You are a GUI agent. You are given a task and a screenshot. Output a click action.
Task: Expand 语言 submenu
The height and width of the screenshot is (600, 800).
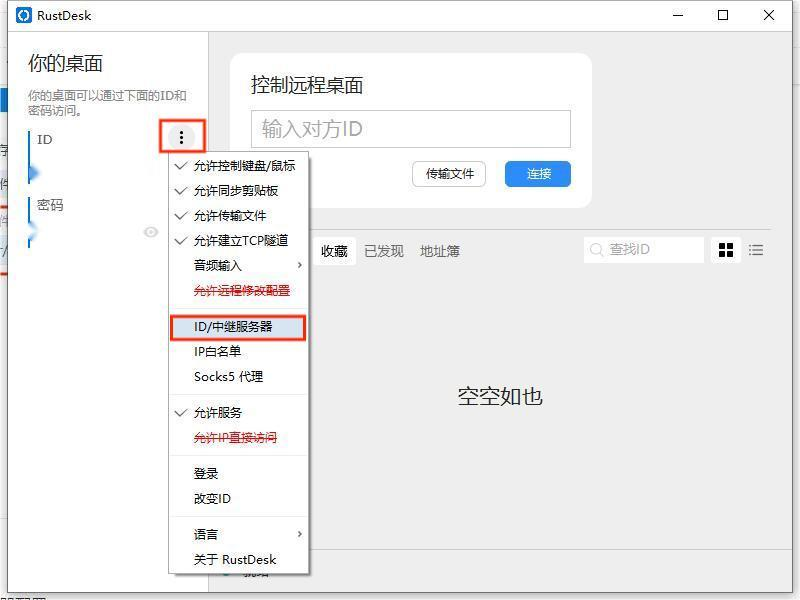(x=239, y=534)
